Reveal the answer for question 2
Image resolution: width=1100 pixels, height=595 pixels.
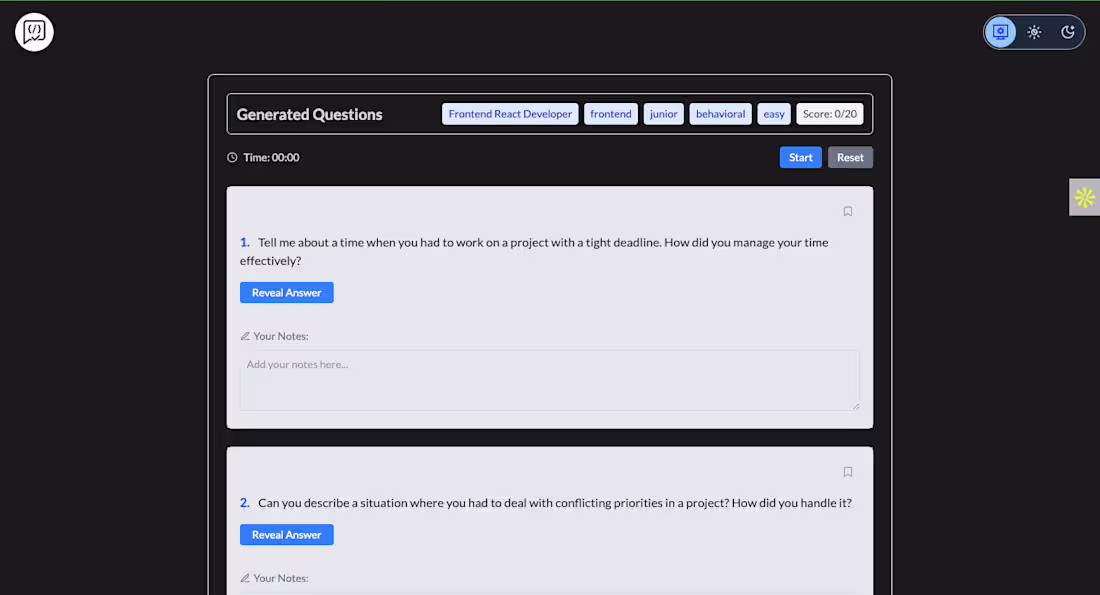[286, 534]
